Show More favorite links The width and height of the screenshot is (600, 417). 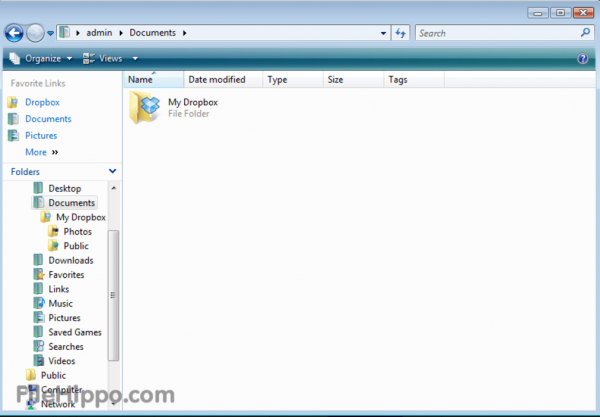(x=41, y=152)
